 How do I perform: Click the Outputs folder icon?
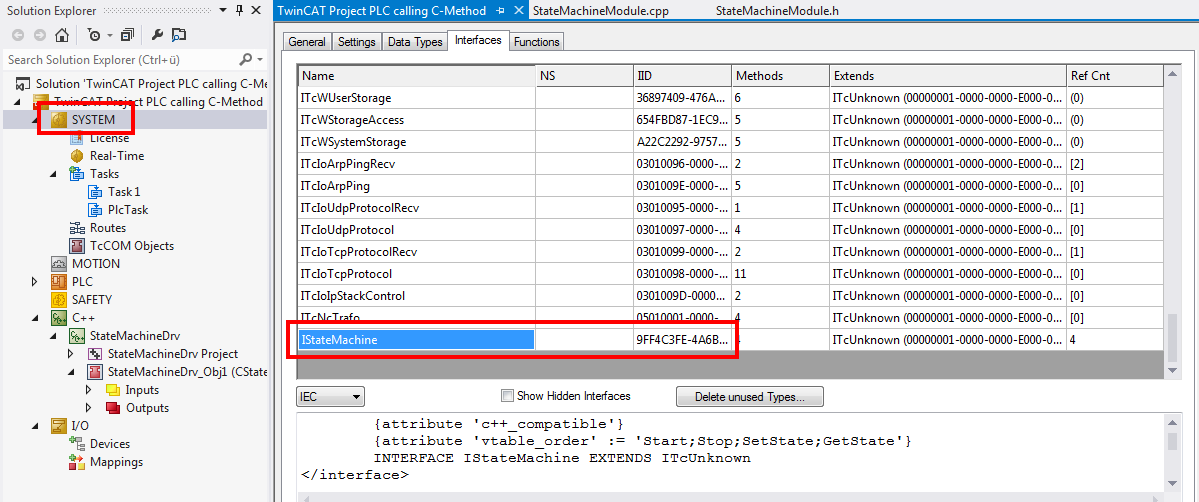(x=113, y=408)
